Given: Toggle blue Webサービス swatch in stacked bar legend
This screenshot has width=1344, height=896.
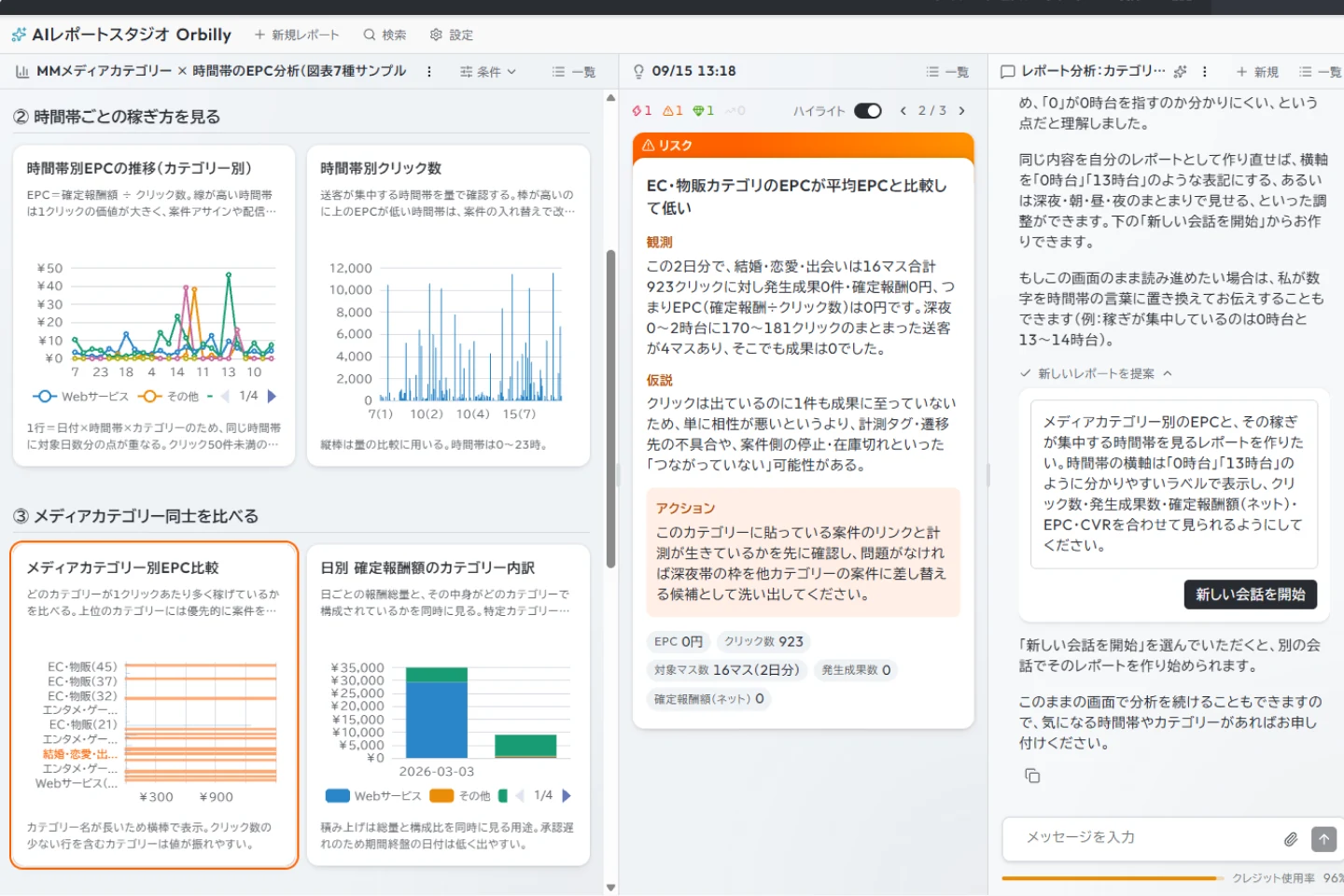Looking at the screenshot, I should point(337,796).
